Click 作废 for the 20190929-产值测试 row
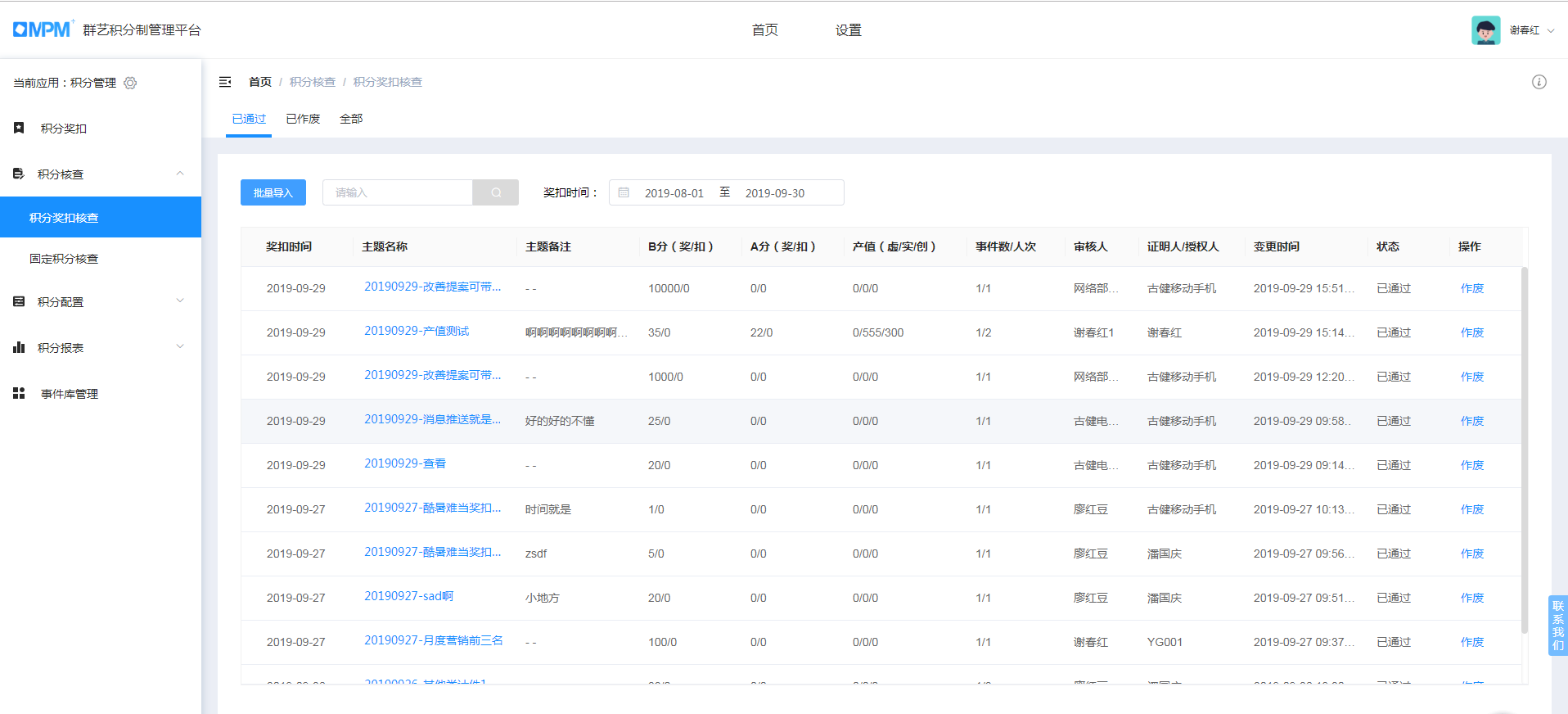1568x714 pixels. pos(1472,332)
